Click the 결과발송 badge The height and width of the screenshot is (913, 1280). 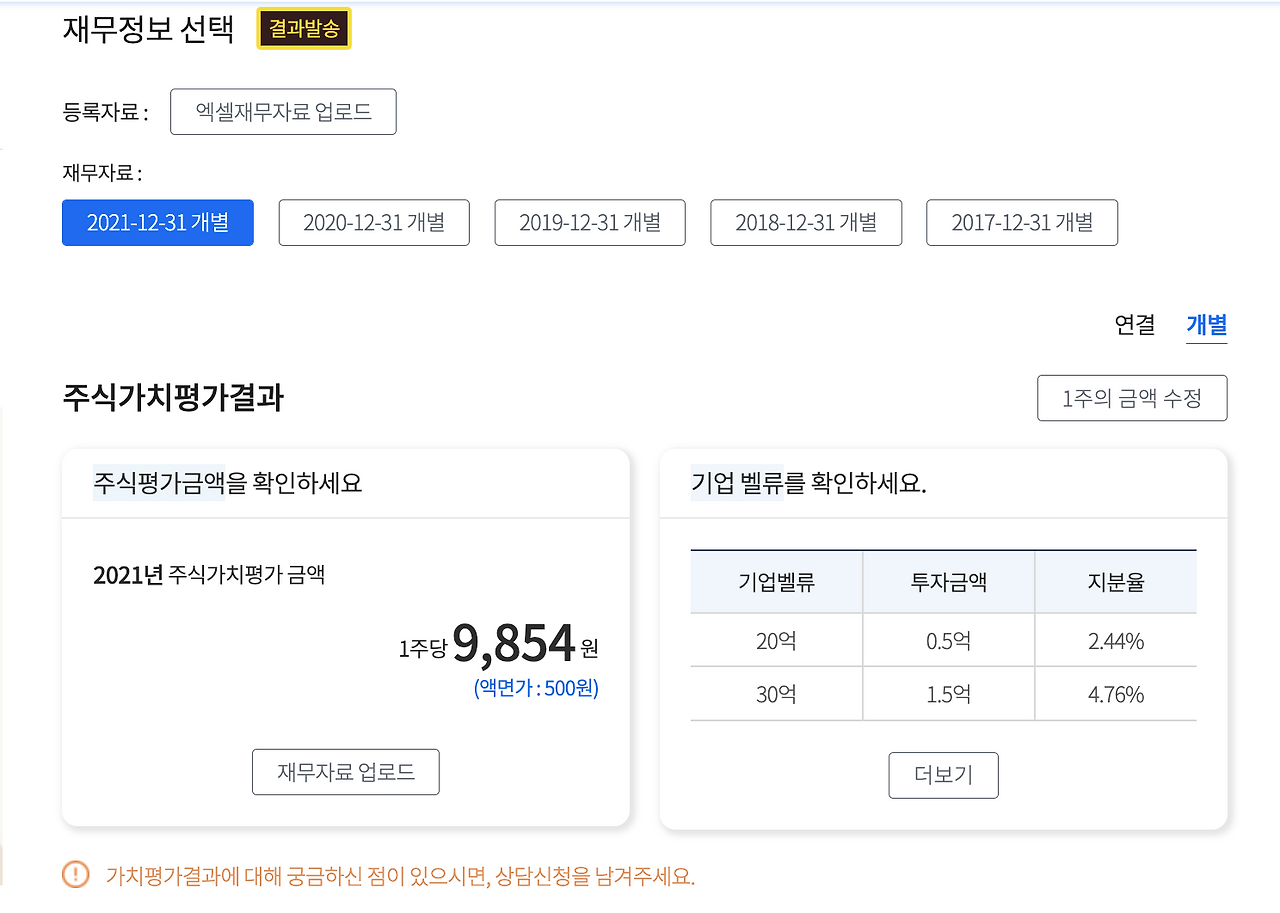pos(303,29)
